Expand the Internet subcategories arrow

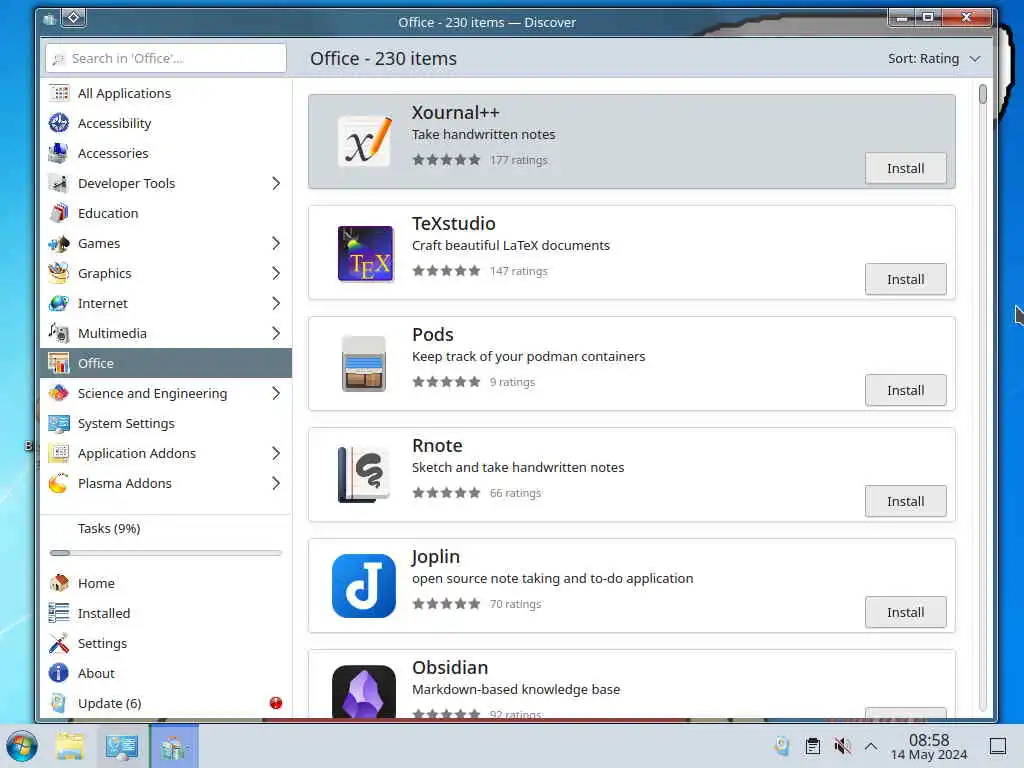276,304
